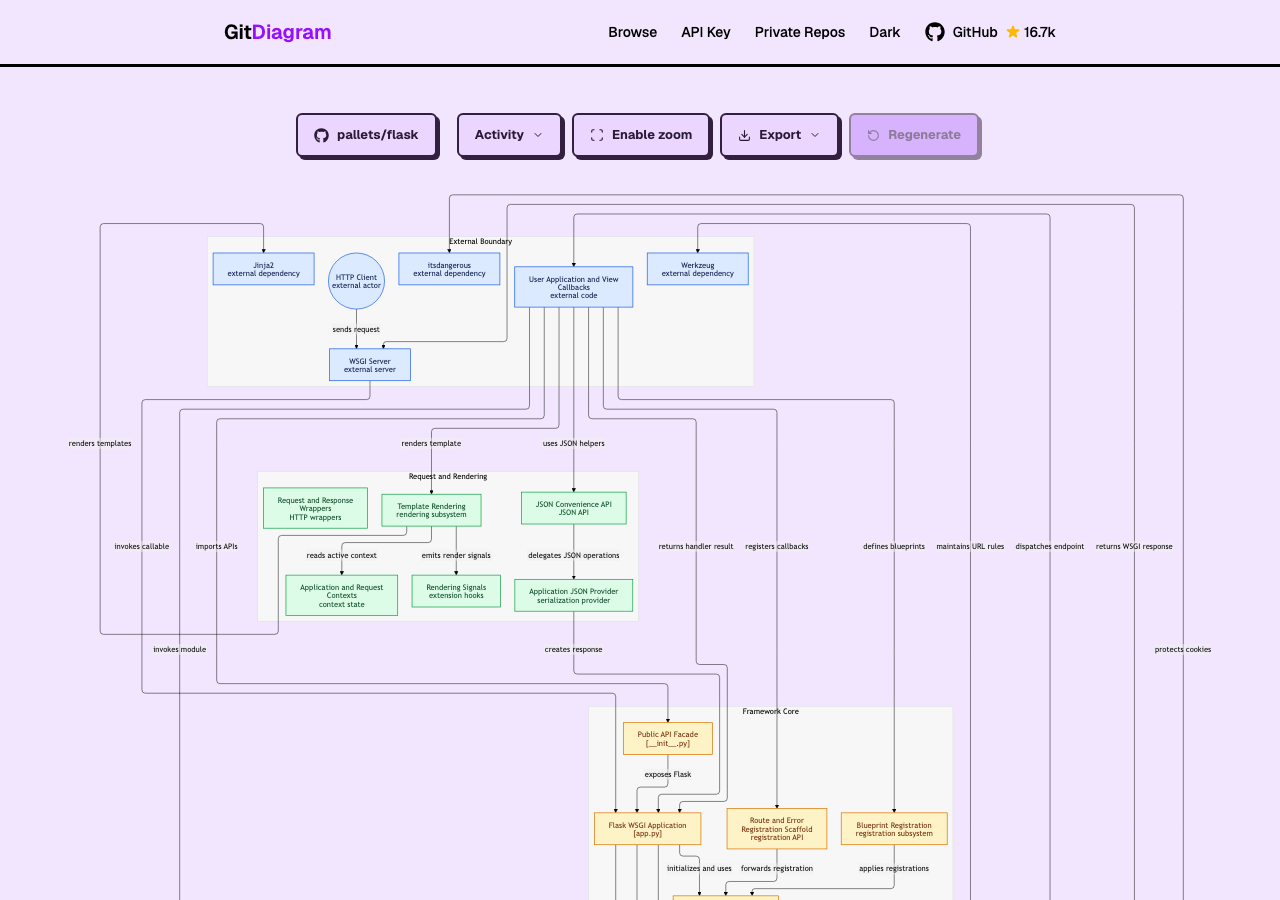Select the HTTP Client circle node

click(x=356, y=281)
